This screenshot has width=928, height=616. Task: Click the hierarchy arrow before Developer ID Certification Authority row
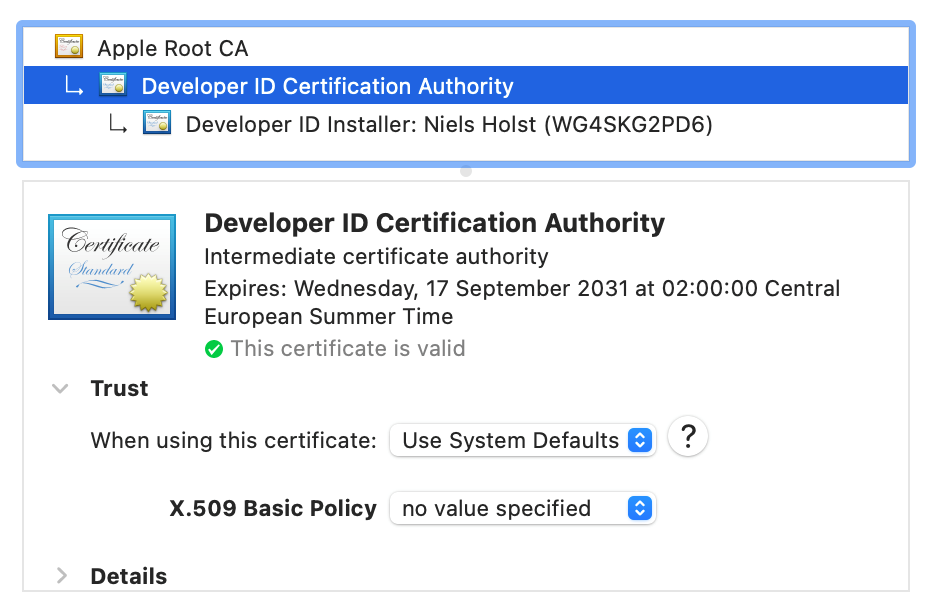point(74,86)
